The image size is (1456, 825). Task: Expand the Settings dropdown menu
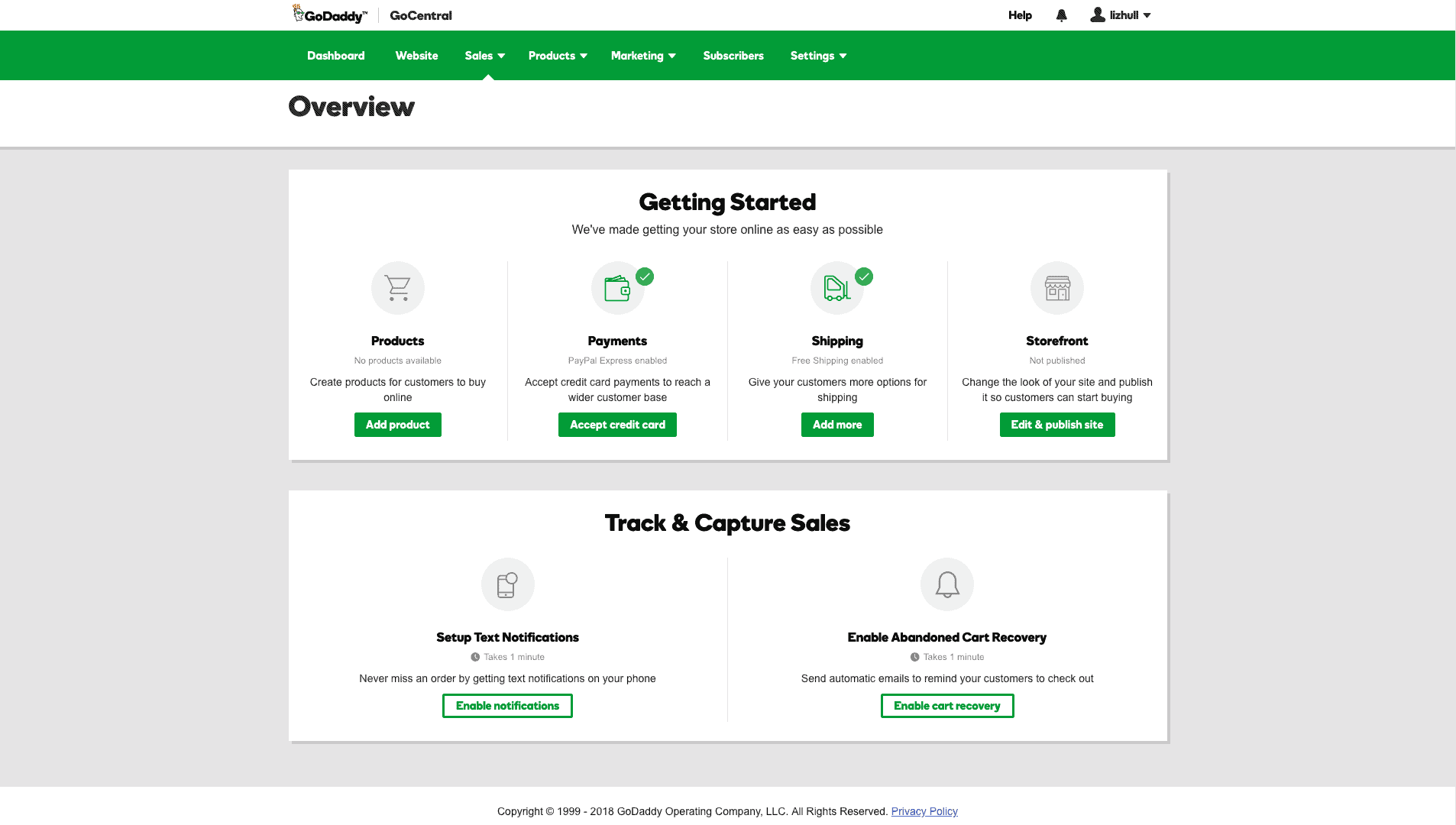click(x=818, y=56)
